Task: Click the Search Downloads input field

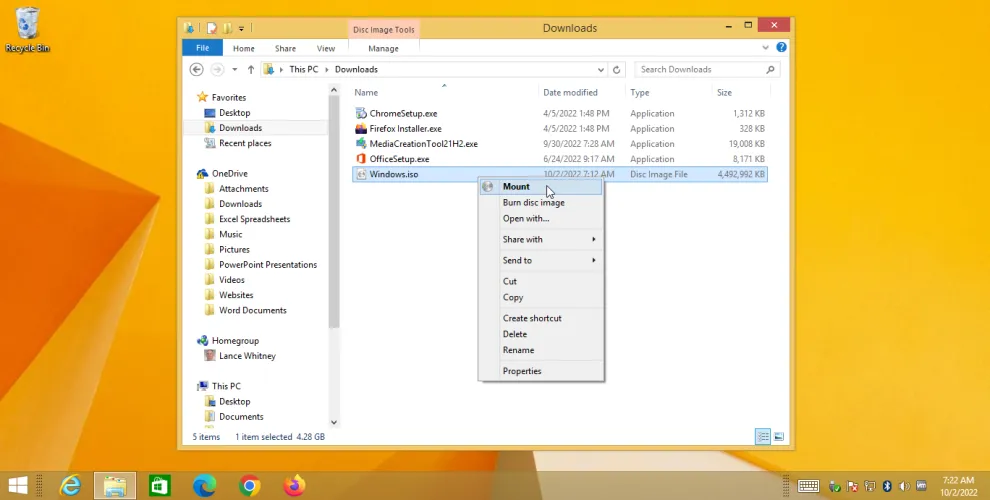Action: (x=700, y=70)
